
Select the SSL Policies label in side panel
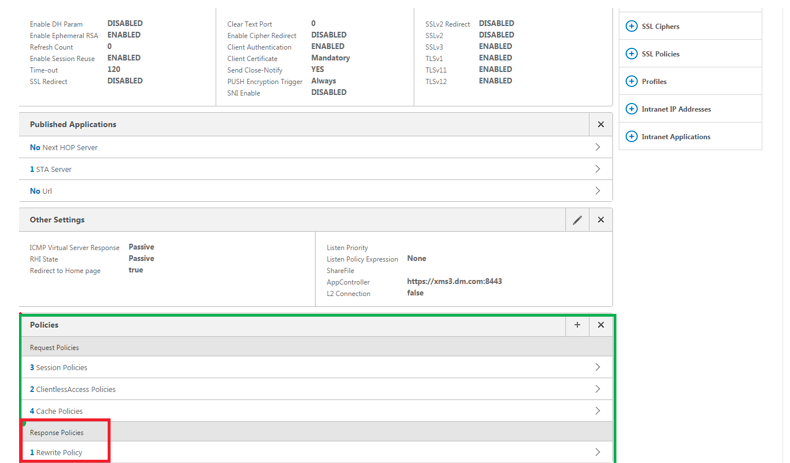(x=660, y=54)
